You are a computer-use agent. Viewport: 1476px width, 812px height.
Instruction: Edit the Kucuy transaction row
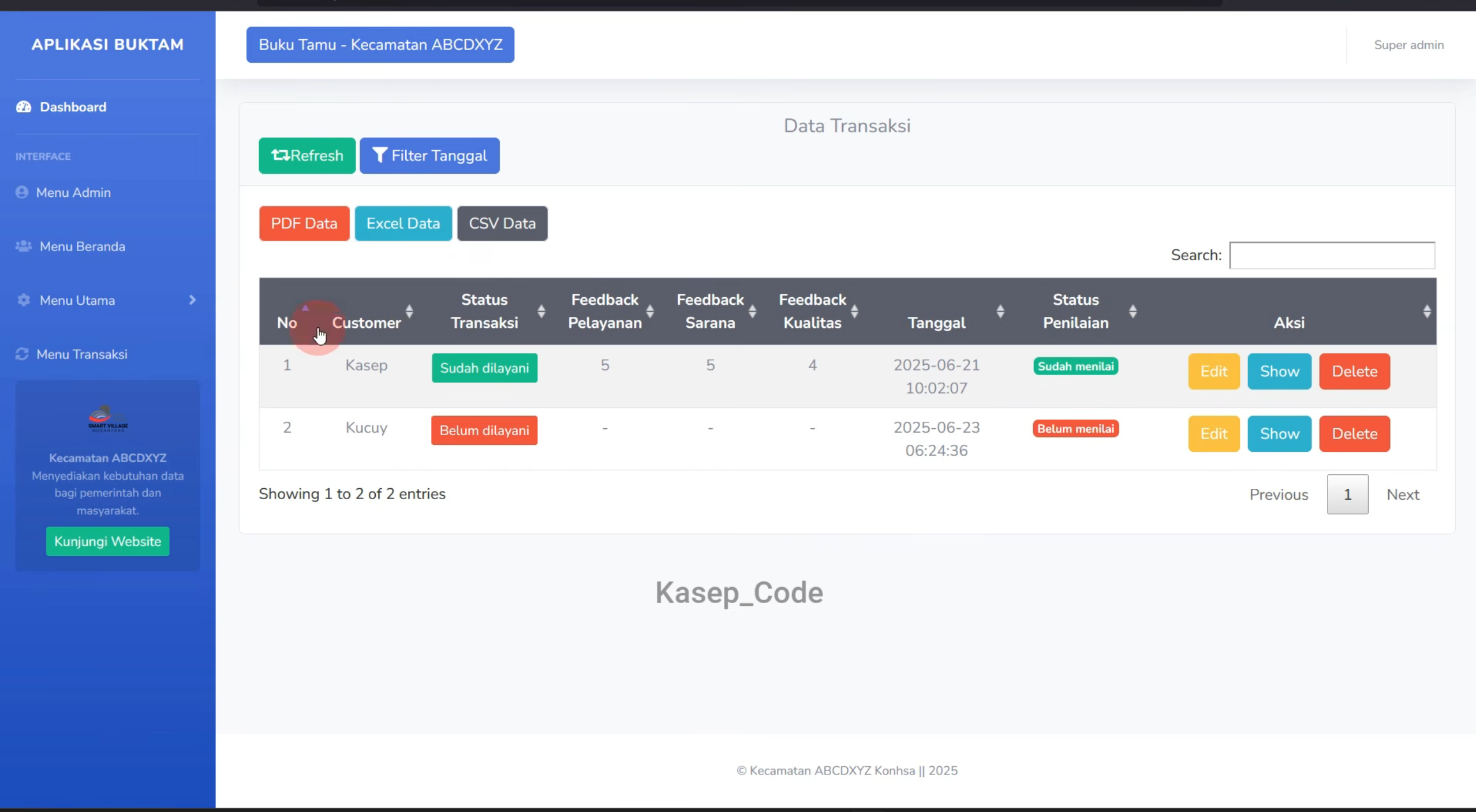1214,433
